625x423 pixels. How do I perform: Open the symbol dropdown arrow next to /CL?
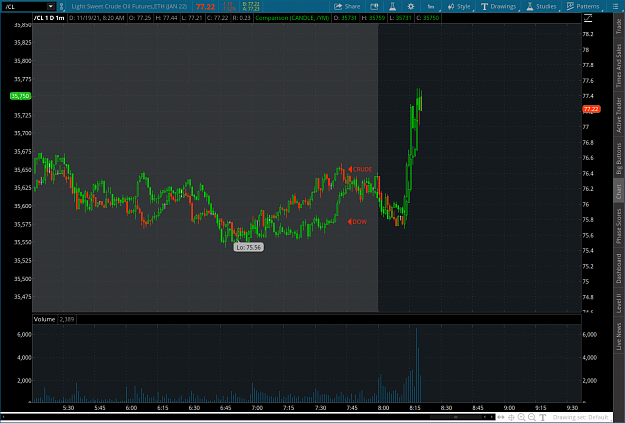point(51,6)
